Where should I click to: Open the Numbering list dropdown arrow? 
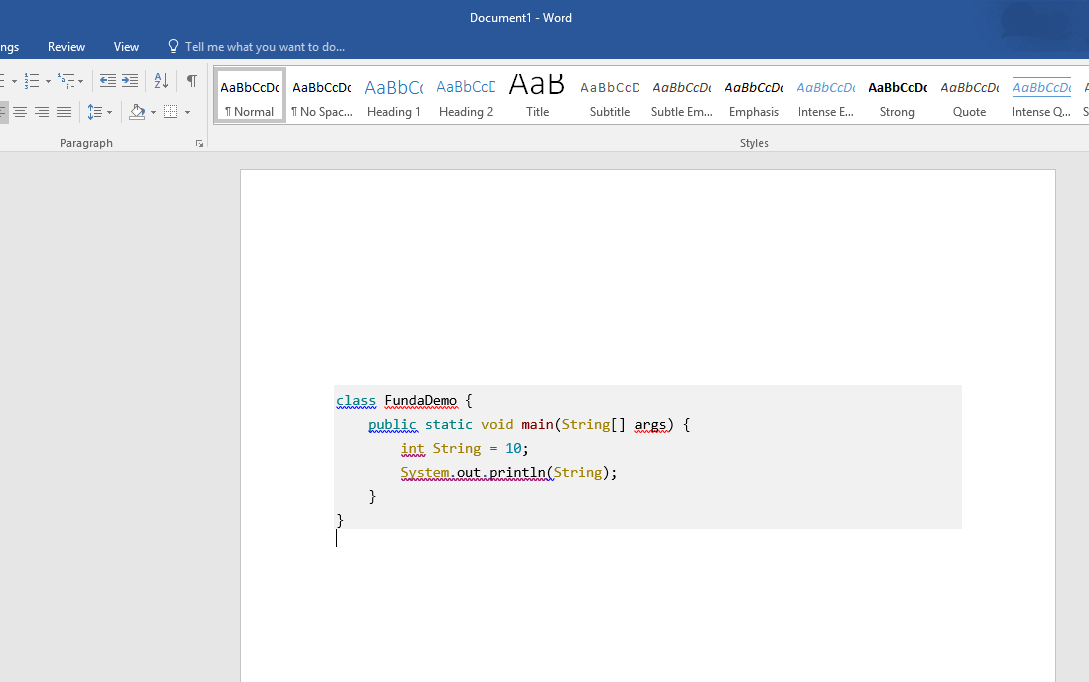click(48, 81)
